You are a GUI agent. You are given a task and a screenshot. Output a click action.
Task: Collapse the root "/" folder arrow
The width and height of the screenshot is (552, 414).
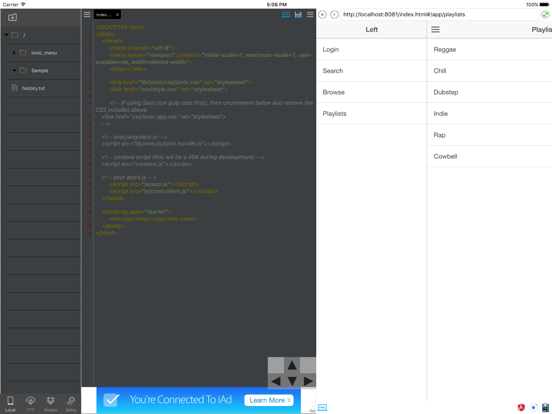tap(6, 35)
